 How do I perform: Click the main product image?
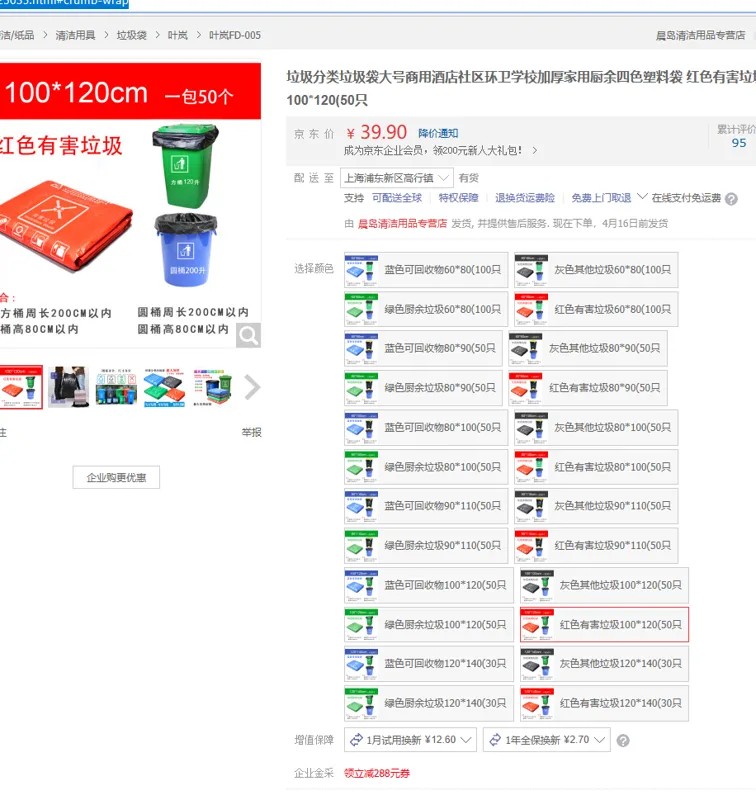[130, 206]
